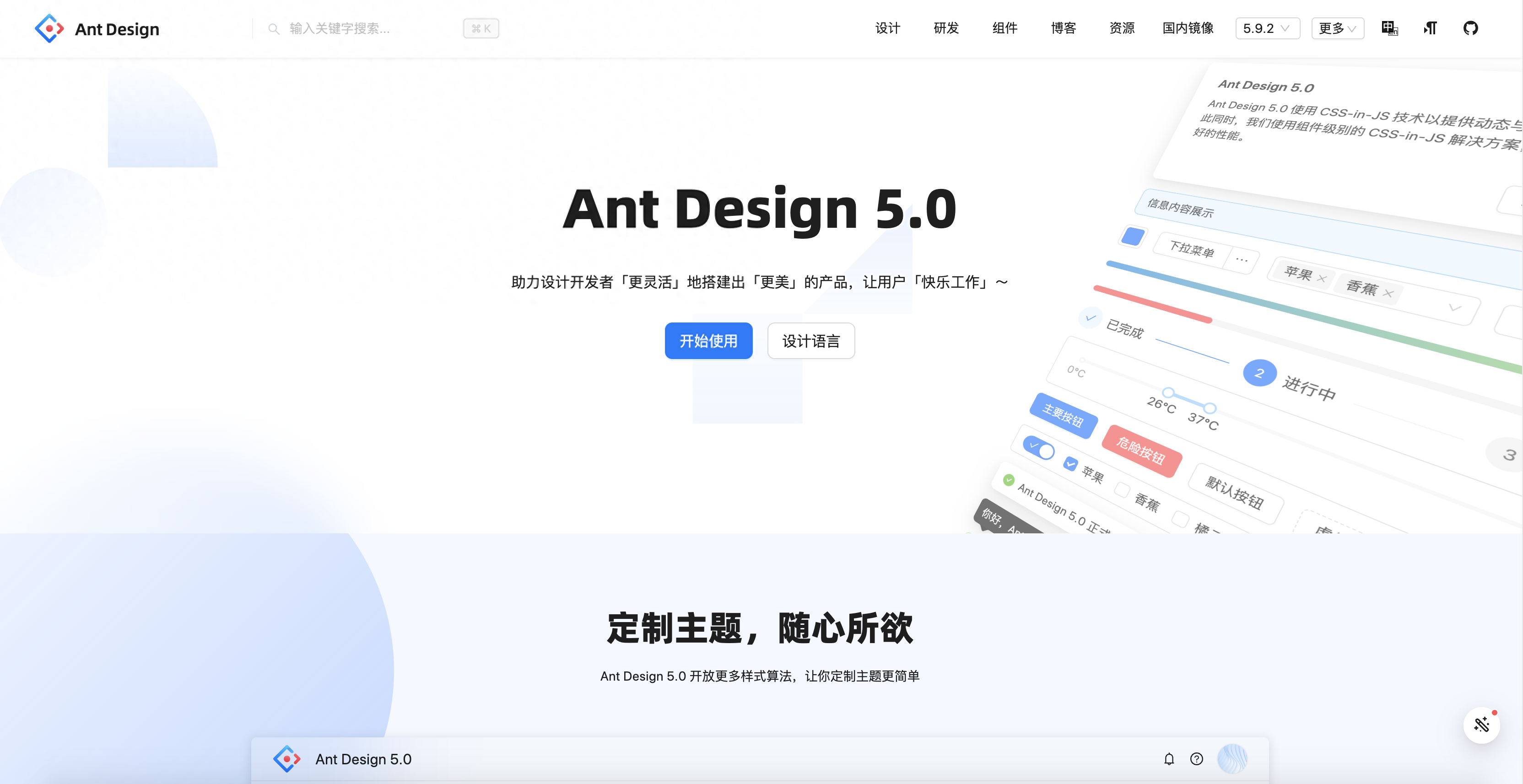Click the floating theme editor magic-wand button
This screenshot has width=1523, height=784.
point(1482,725)
